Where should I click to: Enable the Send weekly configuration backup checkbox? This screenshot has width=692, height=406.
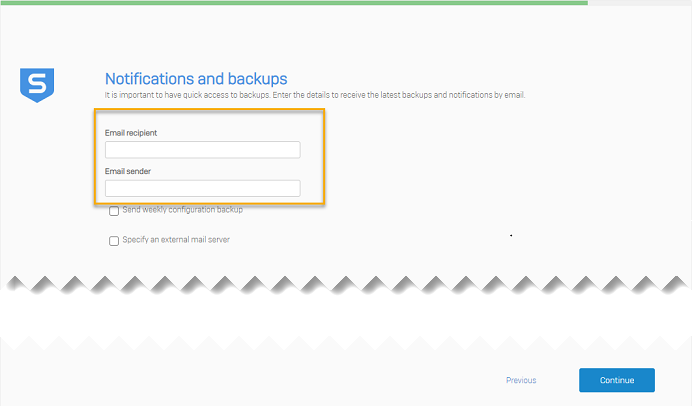click(x=114, y=211)
